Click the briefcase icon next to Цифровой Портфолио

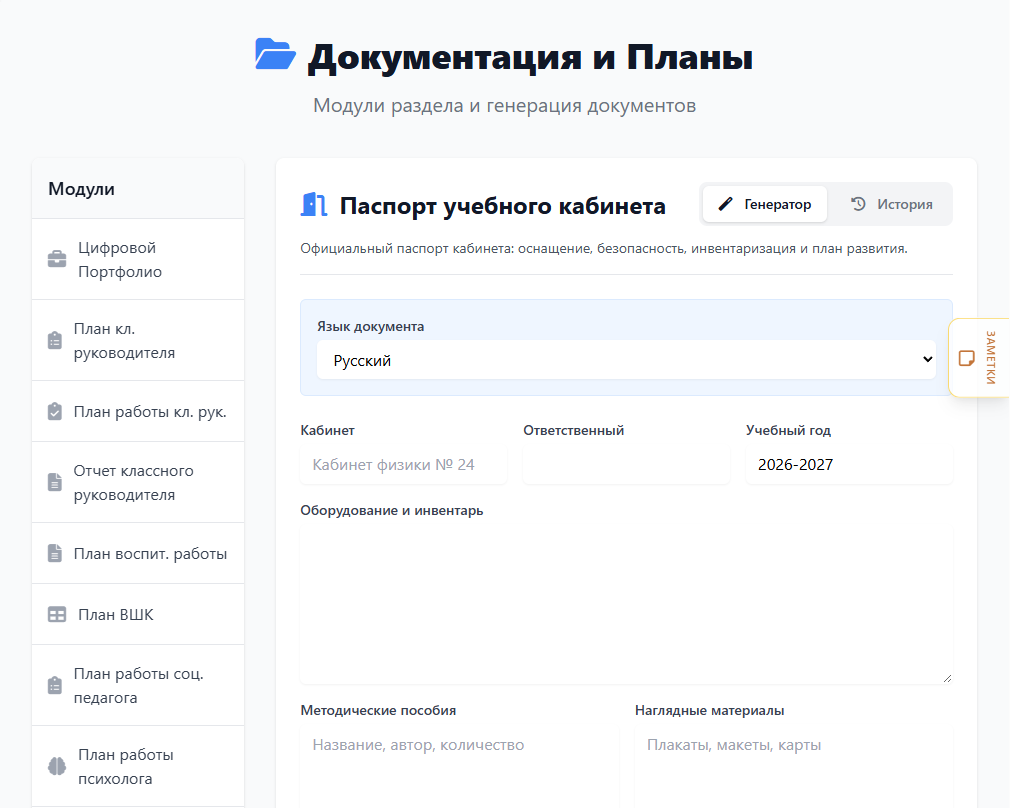[57, 259]
